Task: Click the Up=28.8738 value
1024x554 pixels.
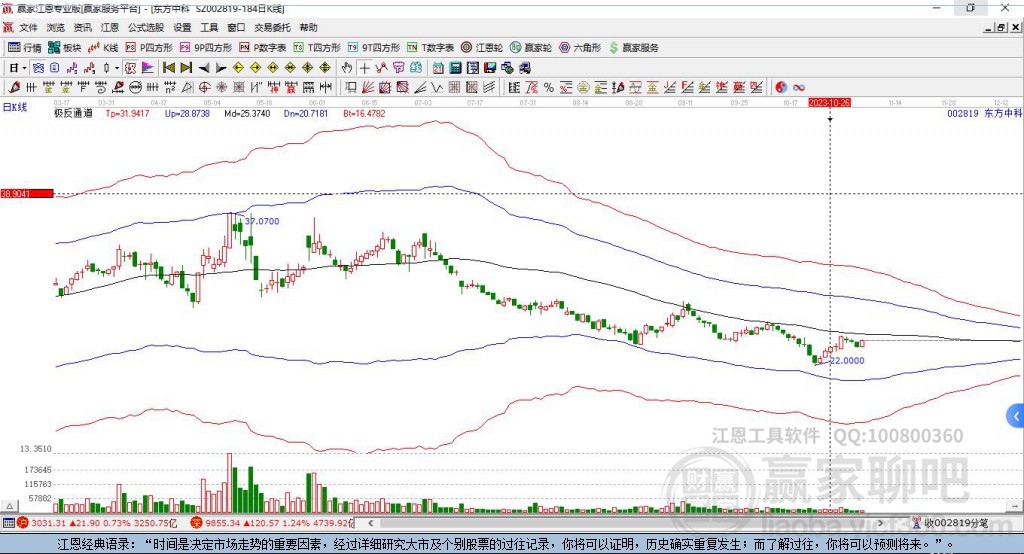Action: (187, 113)
